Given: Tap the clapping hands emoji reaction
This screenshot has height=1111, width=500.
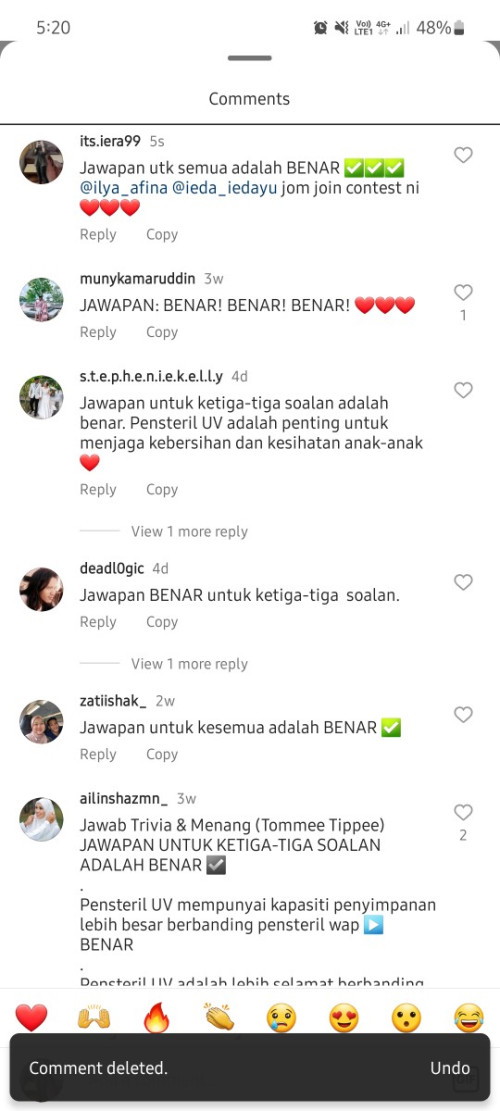Looking at the screenshot, I should [x=219, y=1018].
